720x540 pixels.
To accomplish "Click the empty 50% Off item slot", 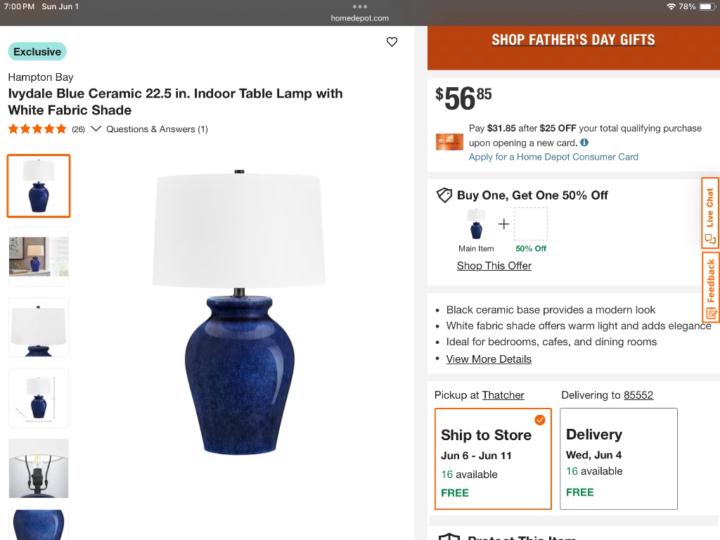I will click(531, 224).
